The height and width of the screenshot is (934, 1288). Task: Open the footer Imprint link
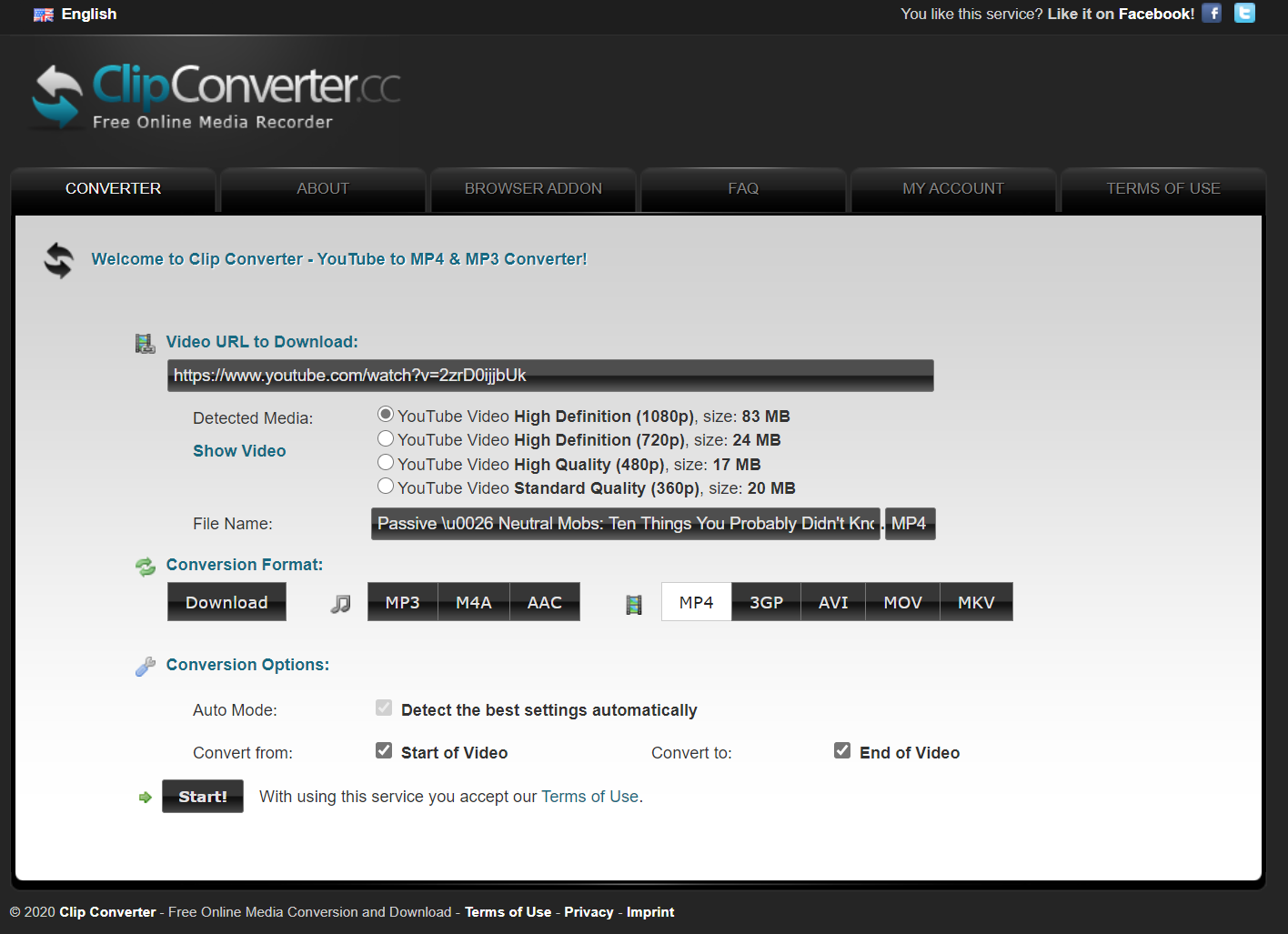tap(650, 912)
